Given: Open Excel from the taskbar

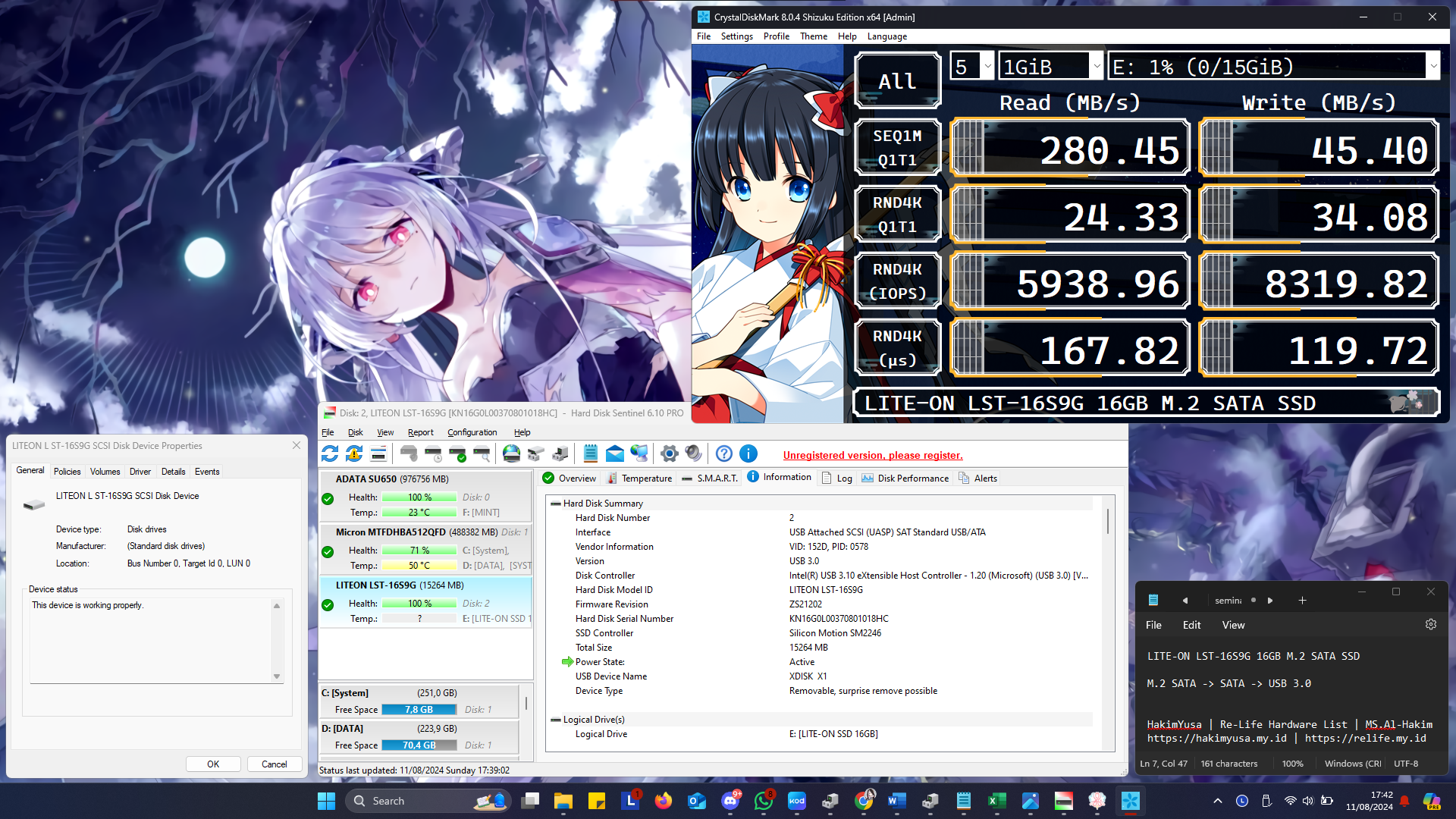Looking at the screenshot, I should pos(997,801).
